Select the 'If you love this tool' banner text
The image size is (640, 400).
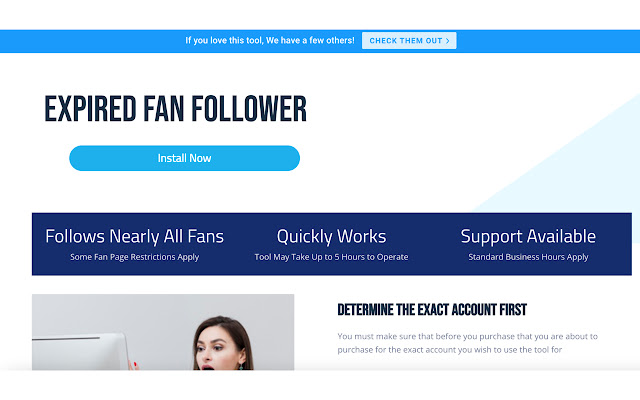(270, 40)
